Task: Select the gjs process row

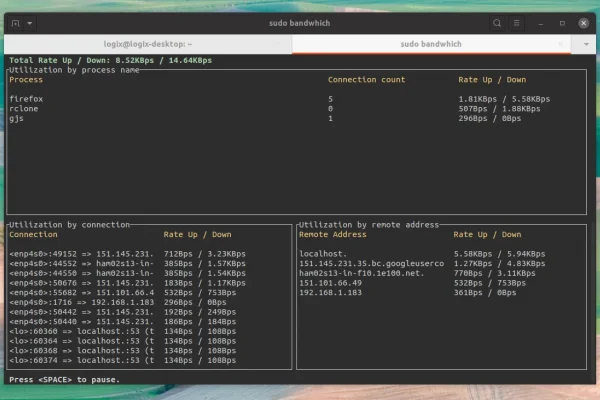Action: 265,119
